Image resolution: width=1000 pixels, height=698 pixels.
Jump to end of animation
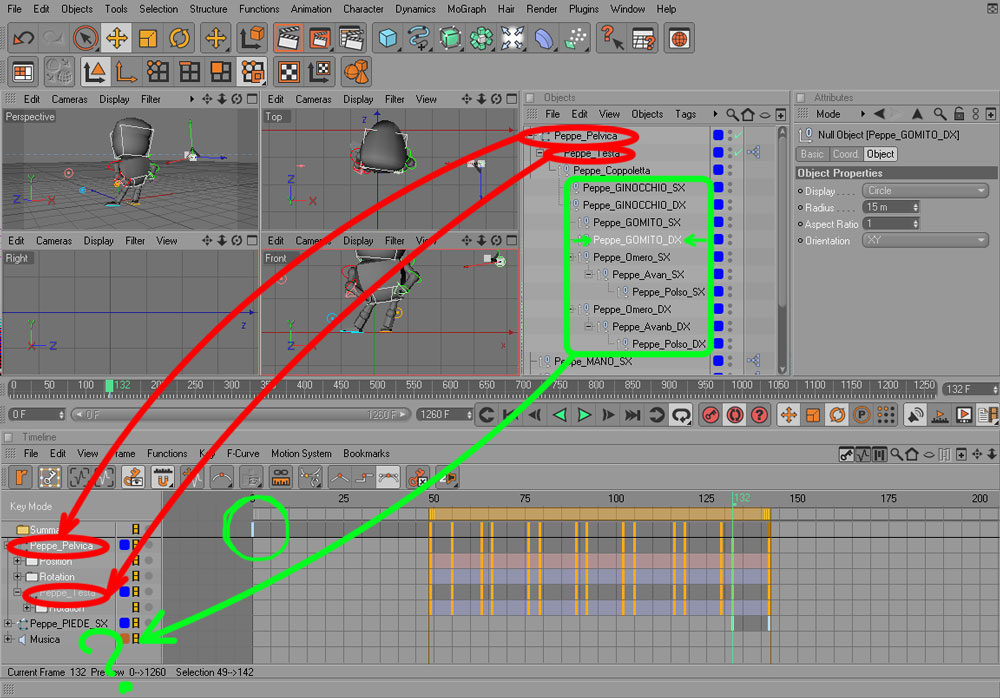click(632, 415)
